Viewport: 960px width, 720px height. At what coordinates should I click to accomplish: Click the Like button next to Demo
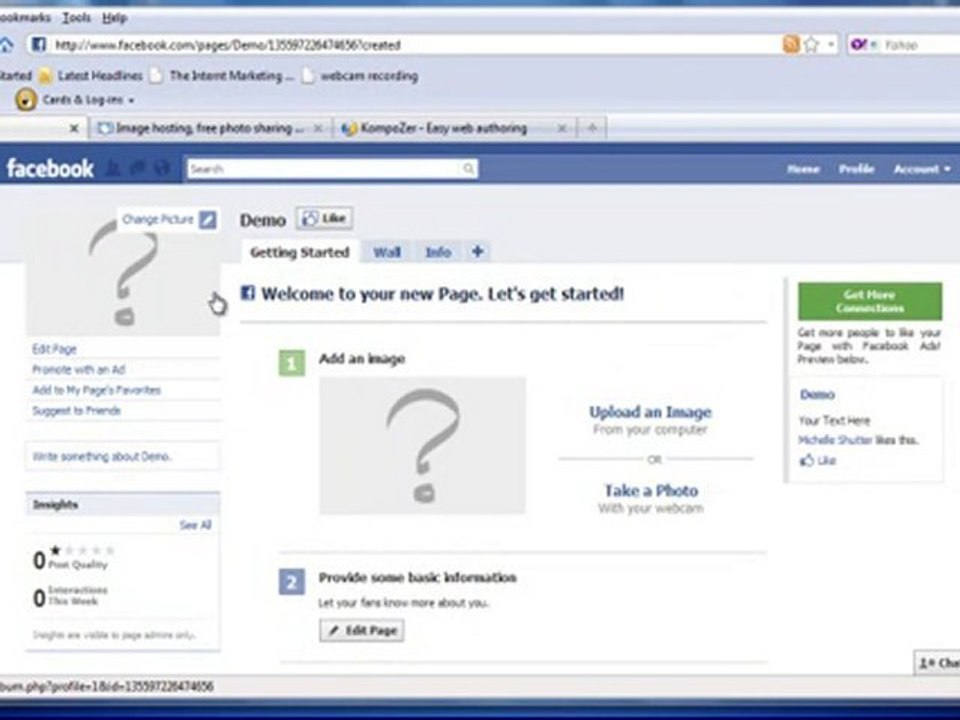click(324, 218)
